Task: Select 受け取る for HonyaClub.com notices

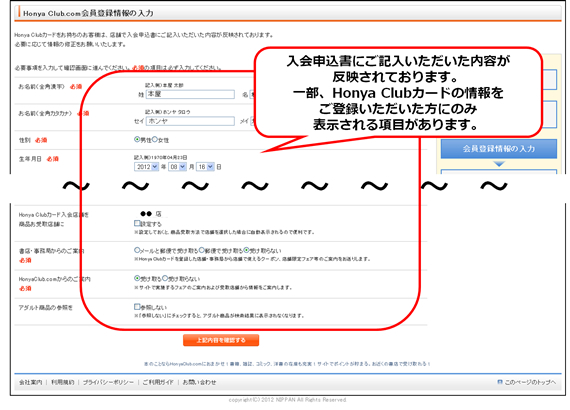Action: 137,278
